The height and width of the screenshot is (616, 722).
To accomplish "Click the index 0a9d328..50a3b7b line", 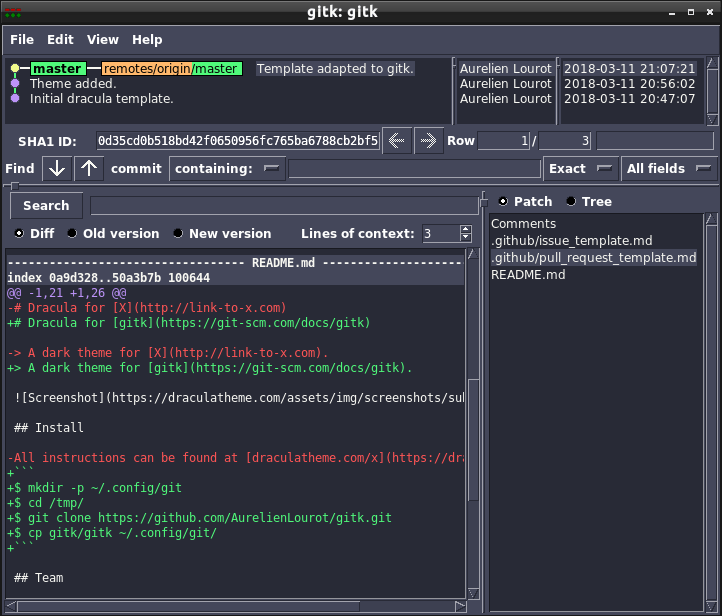I will (109, 278).
